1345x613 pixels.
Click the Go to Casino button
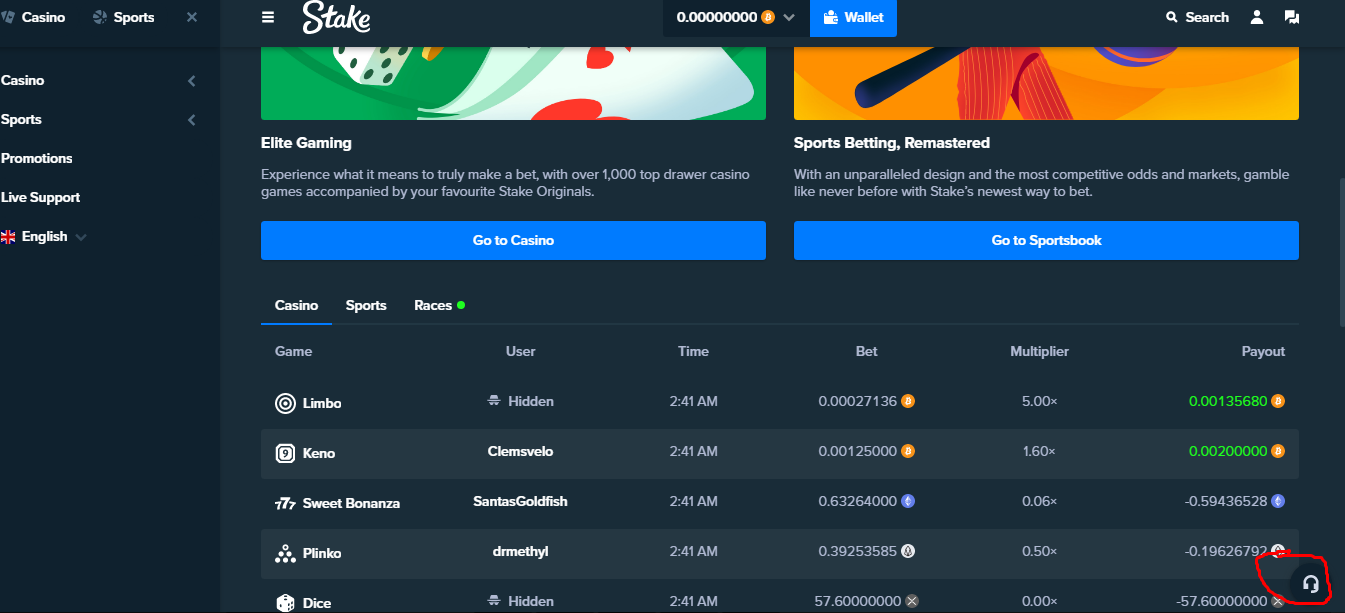pyautogui.click(x=513, y=240)
